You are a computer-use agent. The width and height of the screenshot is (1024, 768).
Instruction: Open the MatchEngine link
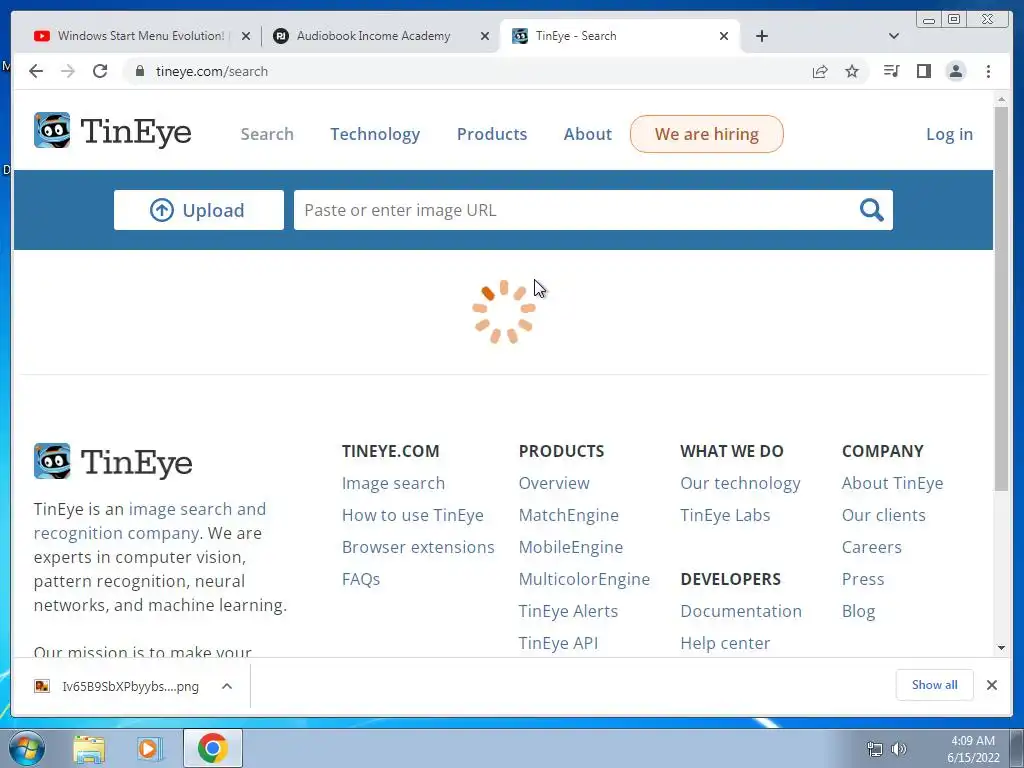[568, 515]
